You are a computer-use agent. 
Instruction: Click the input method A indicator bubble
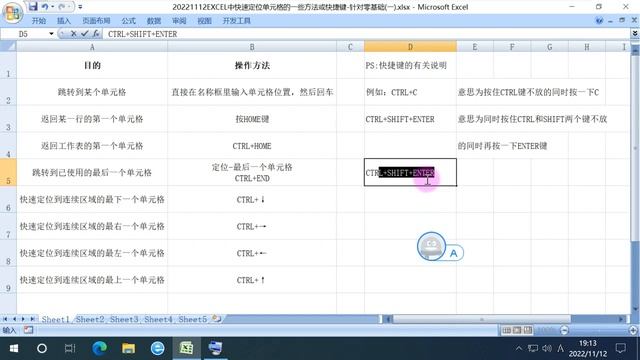click(x=453, y=253)
